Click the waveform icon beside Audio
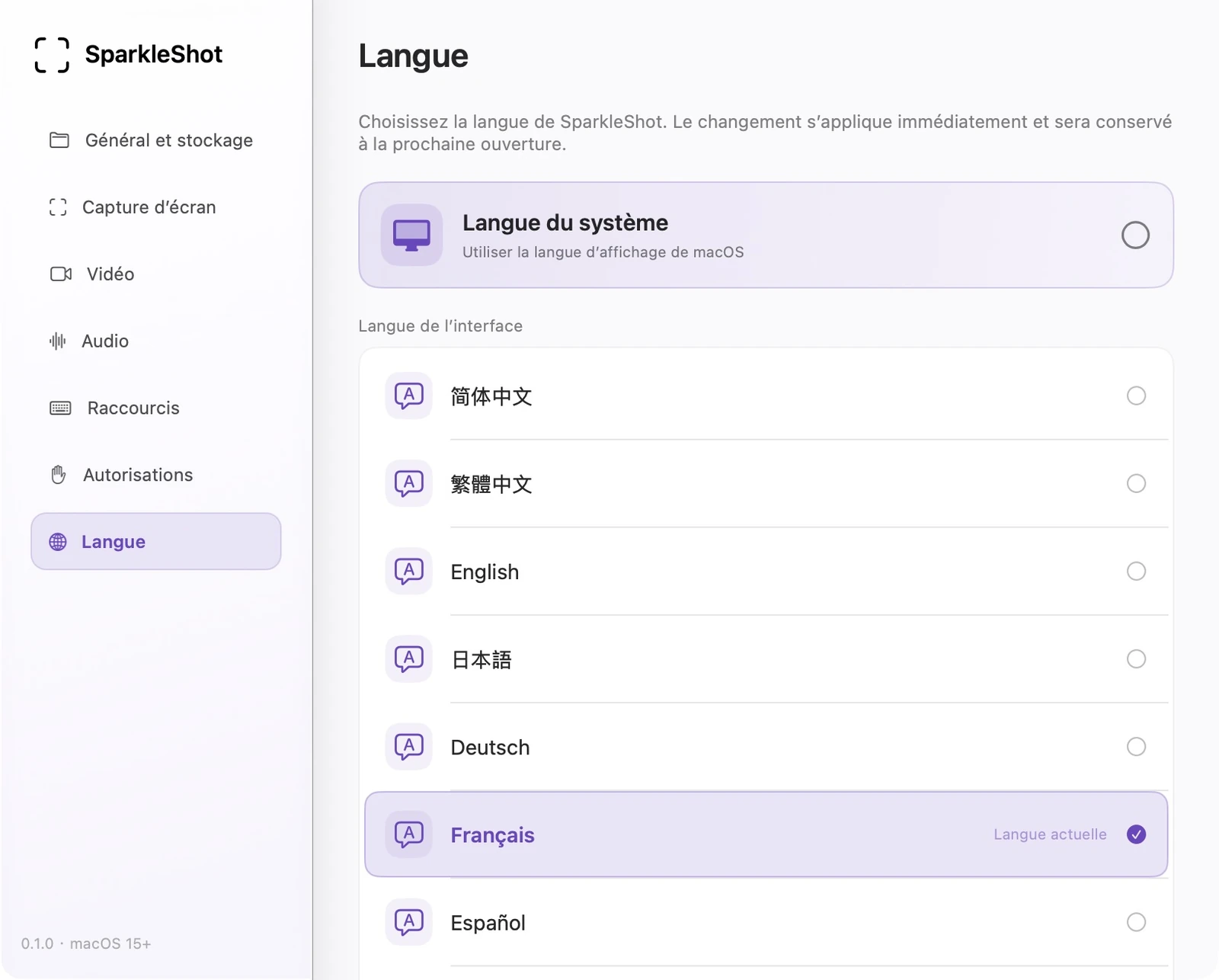 (x=58, y=341)
